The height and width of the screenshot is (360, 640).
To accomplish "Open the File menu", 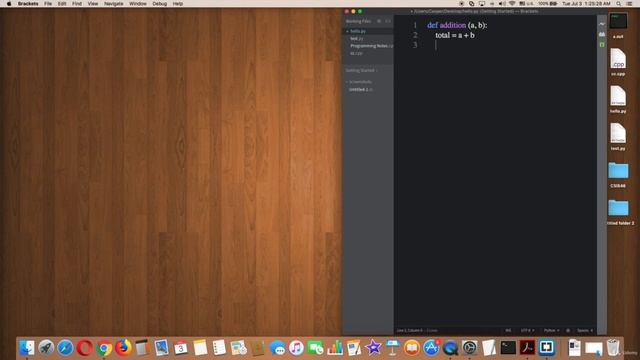I will (48, 4).
